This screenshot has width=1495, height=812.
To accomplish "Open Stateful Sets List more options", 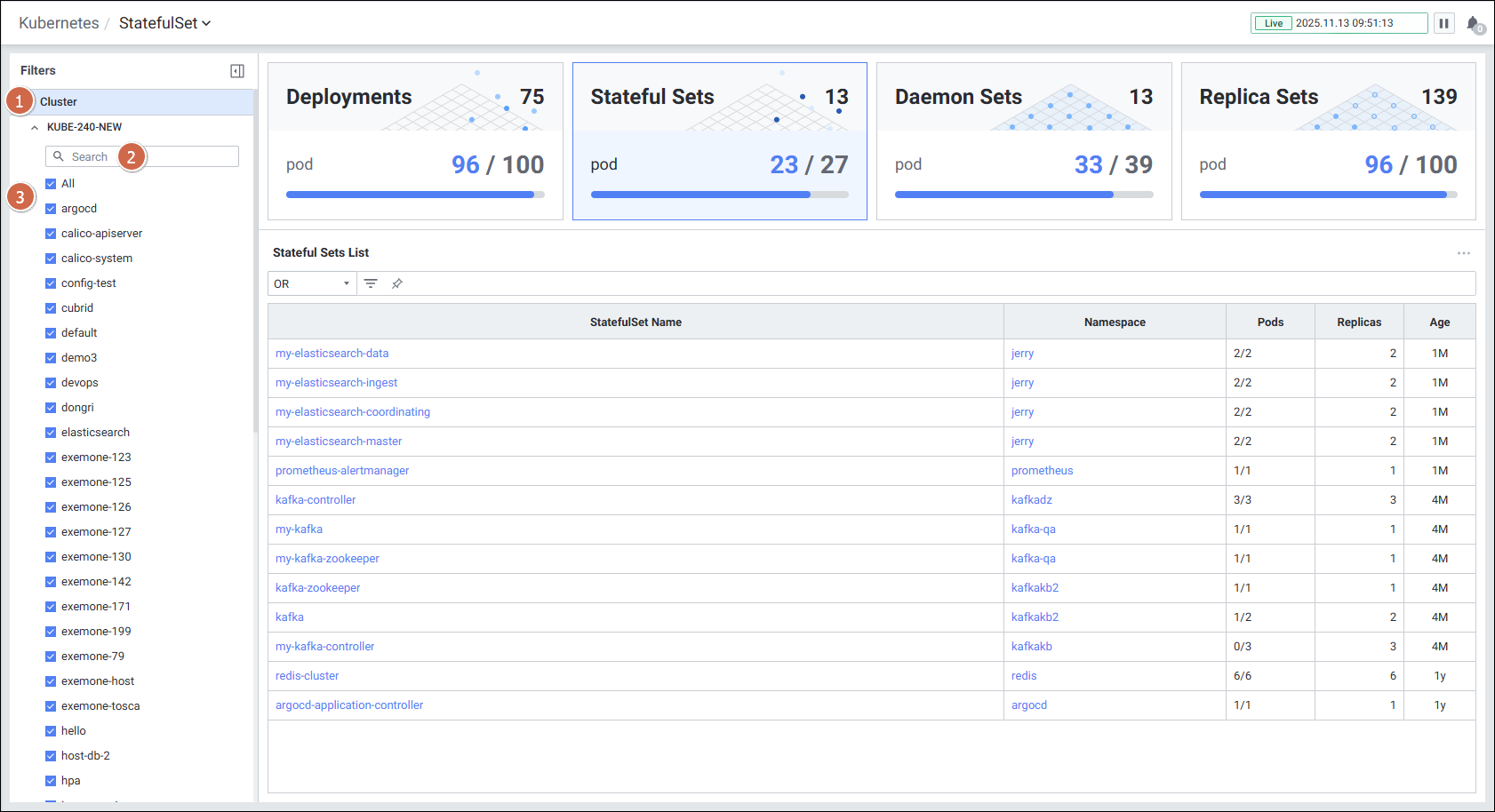I will pos(1463,253).
